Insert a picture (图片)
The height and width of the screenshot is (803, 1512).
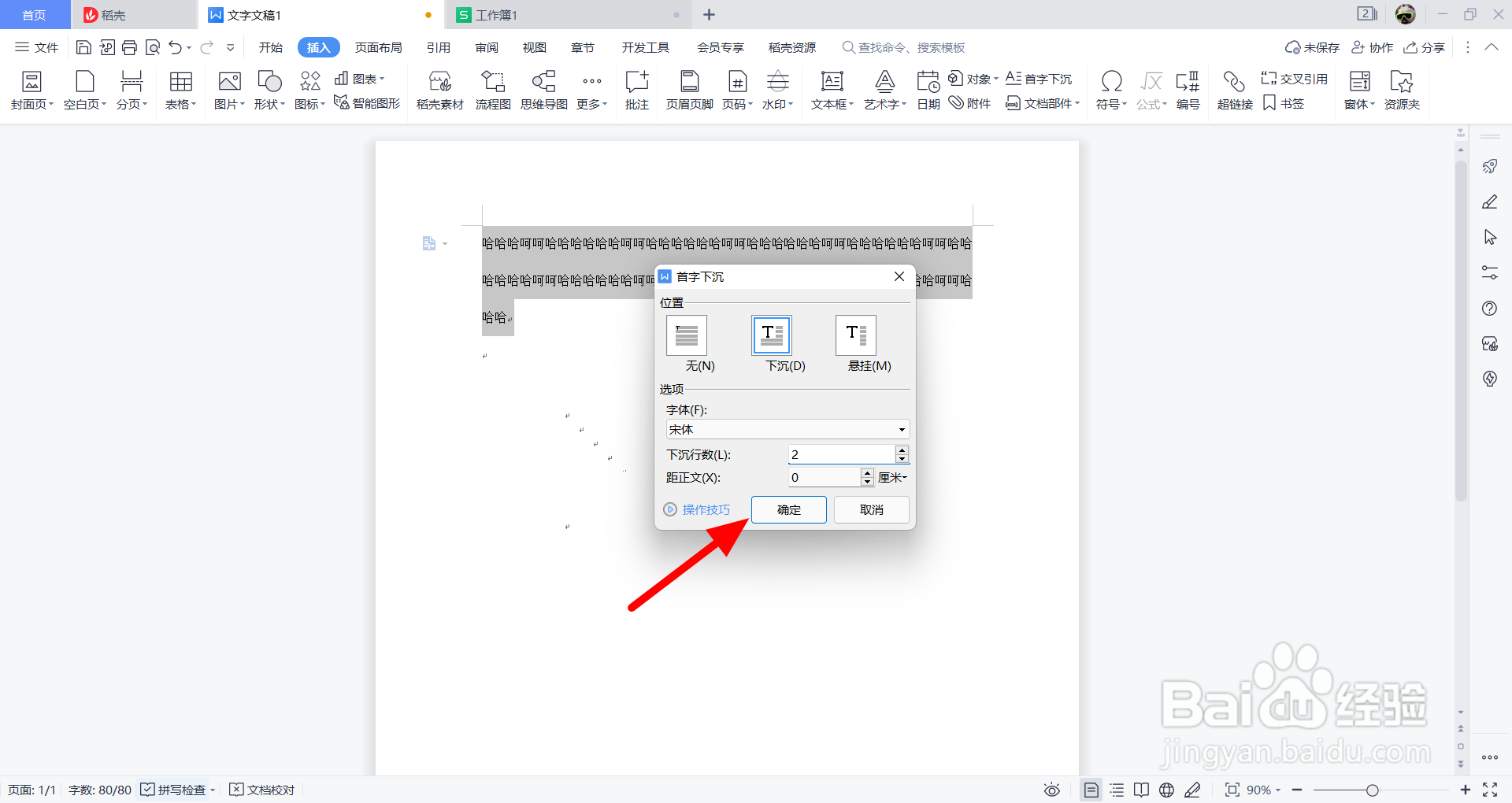[229, 91]
